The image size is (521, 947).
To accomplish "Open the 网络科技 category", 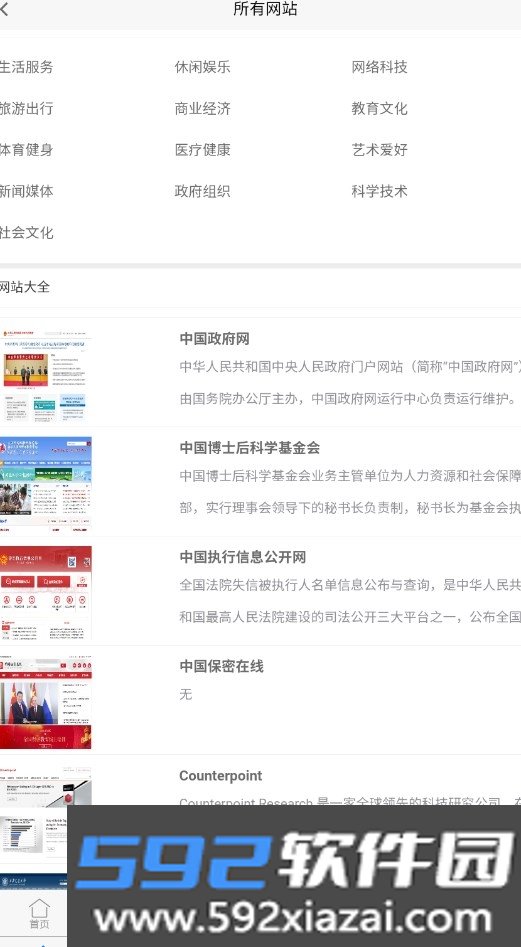I will tap(379, 66).
